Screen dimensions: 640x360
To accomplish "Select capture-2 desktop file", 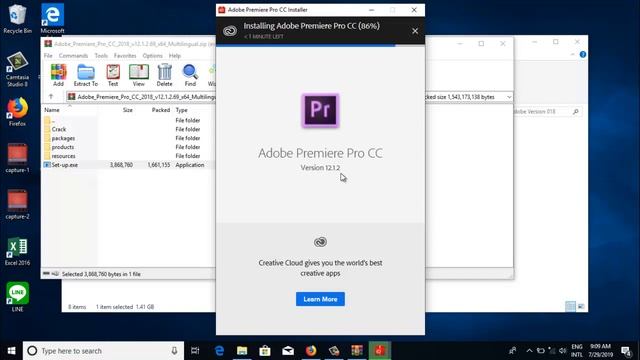I will (17, 205).
